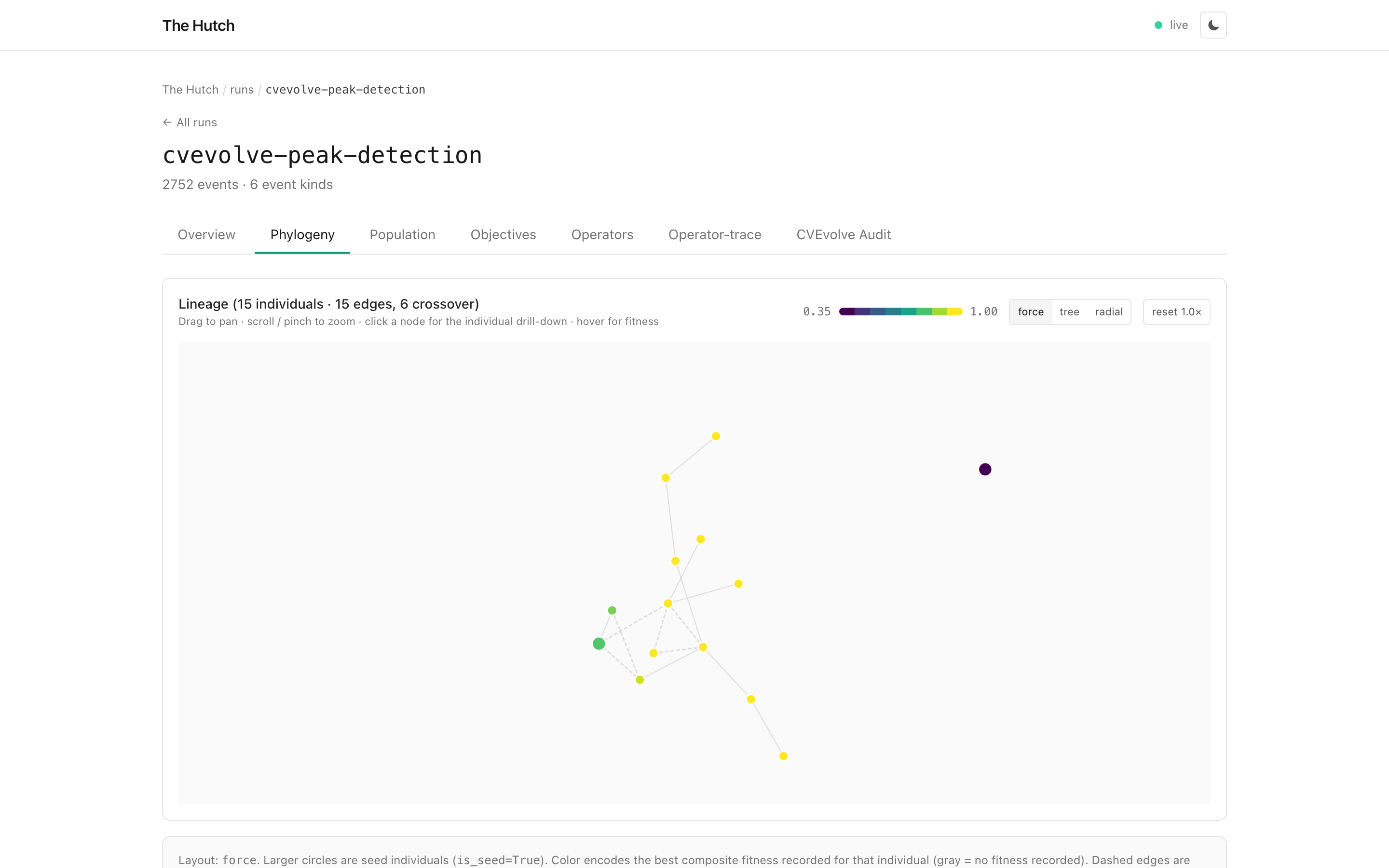Image resolution: width=1389 pixels, height=868 pixels.
Task: Switch to the Objectives tab
Action: pyautogui.click(x=504, y=235)
